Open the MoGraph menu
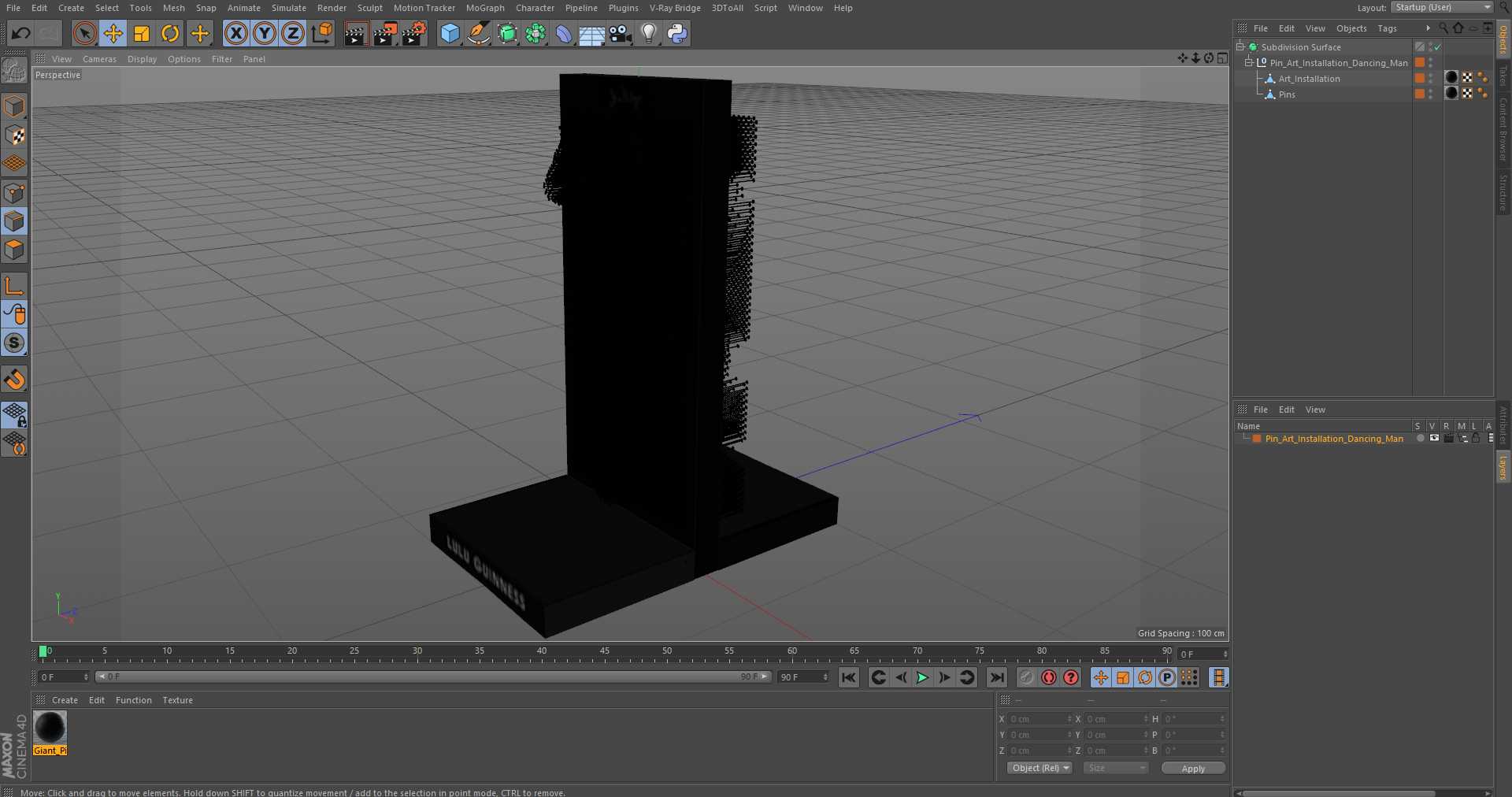 [x=485, y=8]
